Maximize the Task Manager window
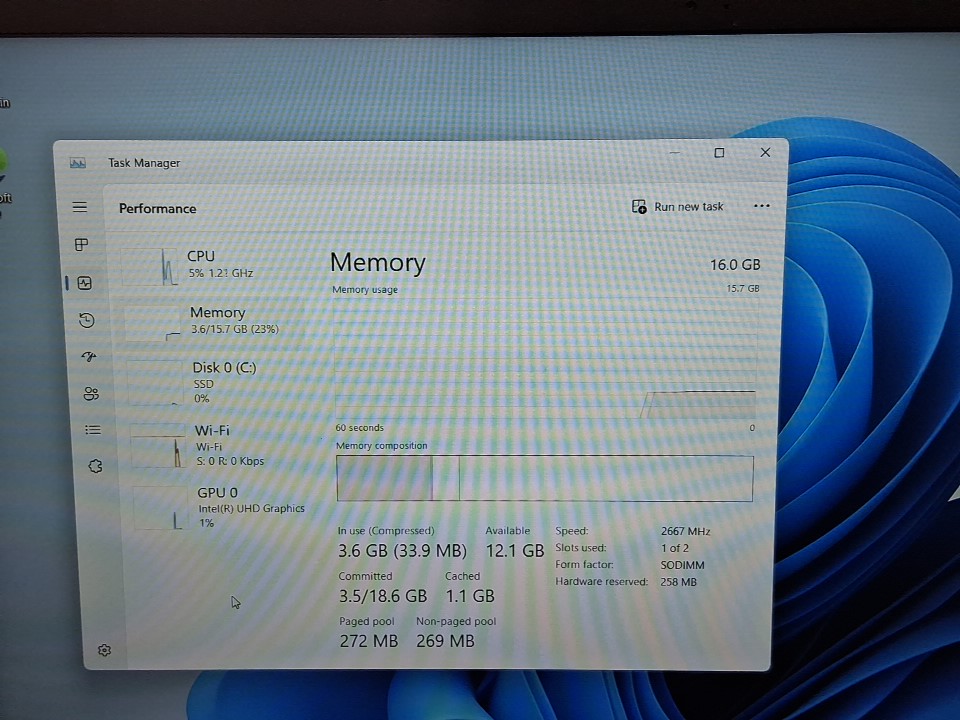960x720 pixels. point(719,153)
